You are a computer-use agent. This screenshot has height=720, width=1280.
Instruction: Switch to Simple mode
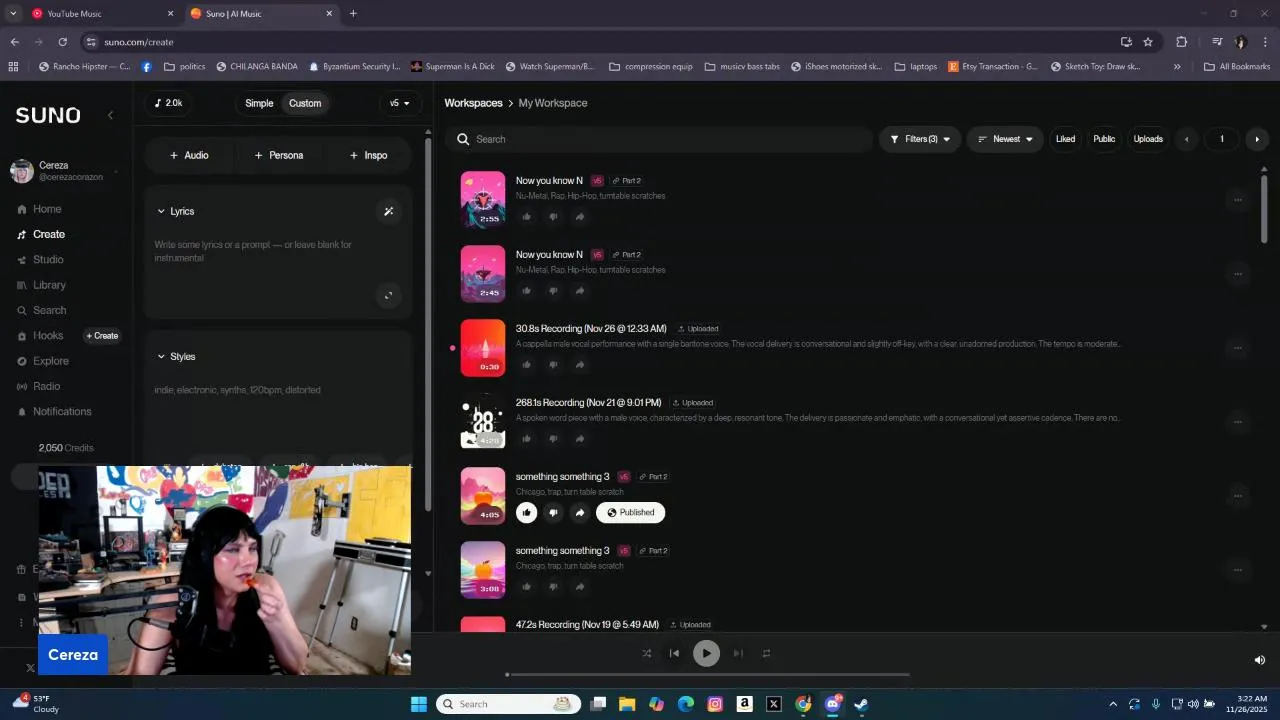pyautogui.click(x=259, y=103)
